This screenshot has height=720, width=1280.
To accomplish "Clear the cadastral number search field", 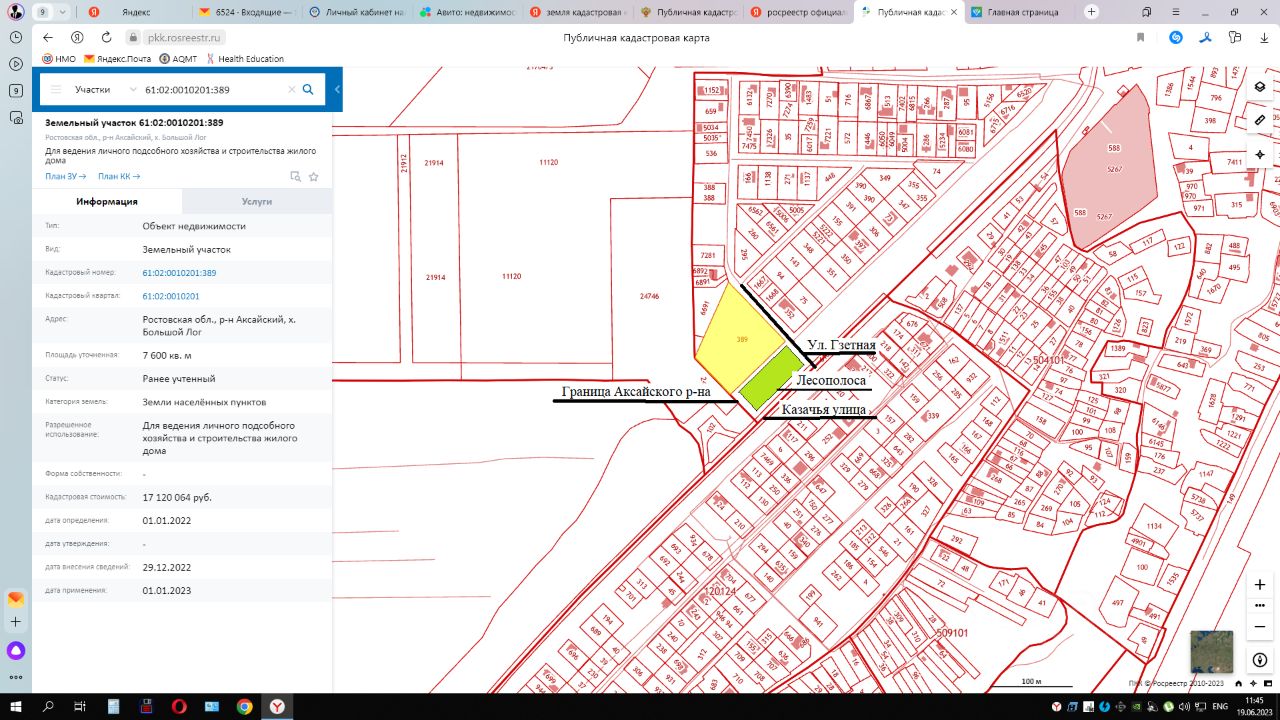I will tap(292, 89).
